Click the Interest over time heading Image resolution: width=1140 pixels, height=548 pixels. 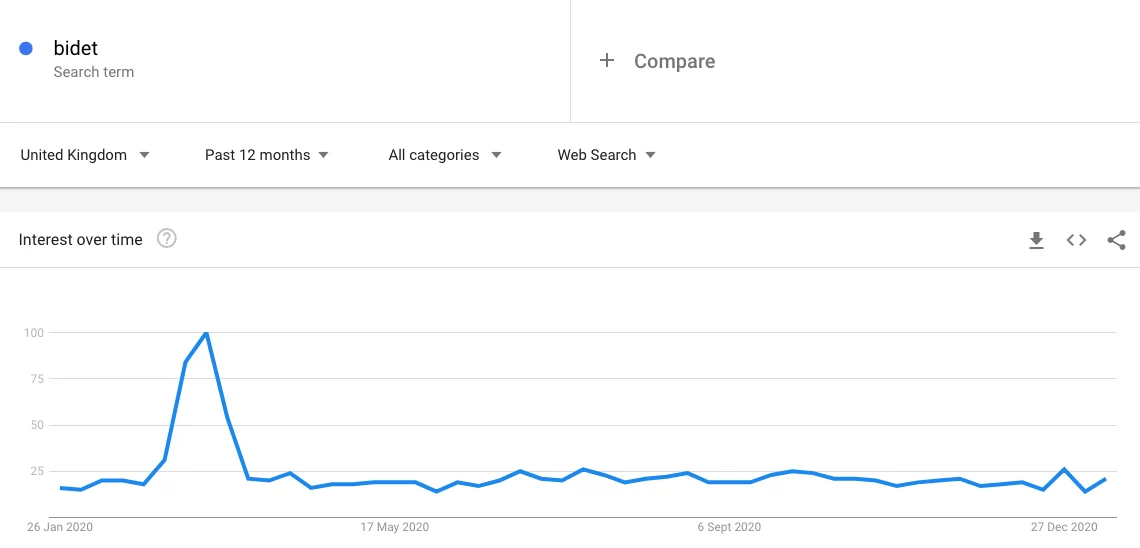point(81,240)
